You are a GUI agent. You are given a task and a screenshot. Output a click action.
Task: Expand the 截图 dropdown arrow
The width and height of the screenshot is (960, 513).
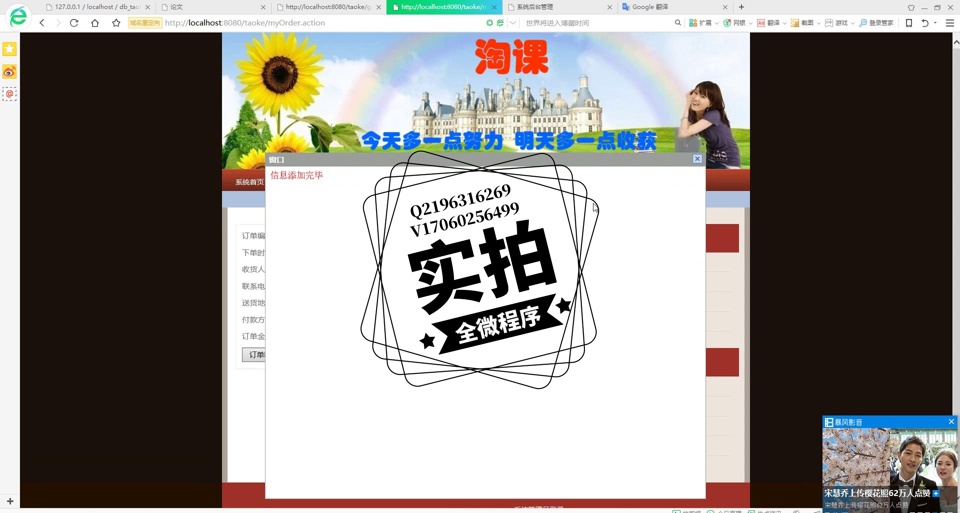818,23
